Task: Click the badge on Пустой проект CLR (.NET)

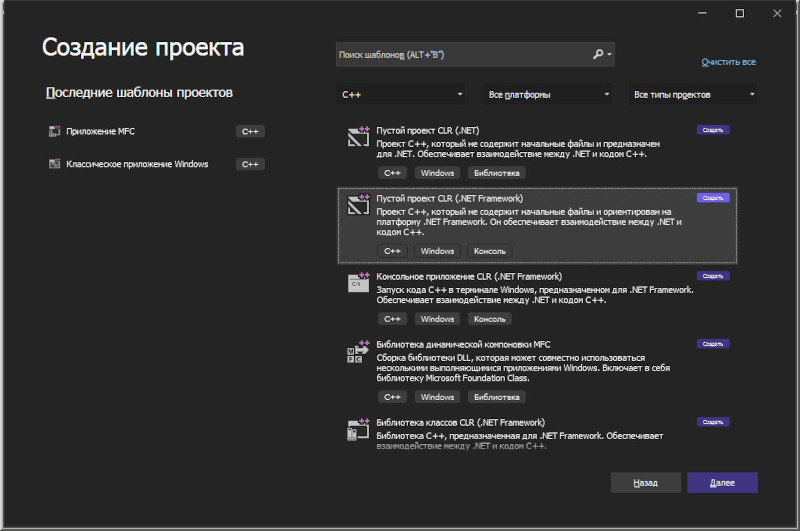Action: 713,130
